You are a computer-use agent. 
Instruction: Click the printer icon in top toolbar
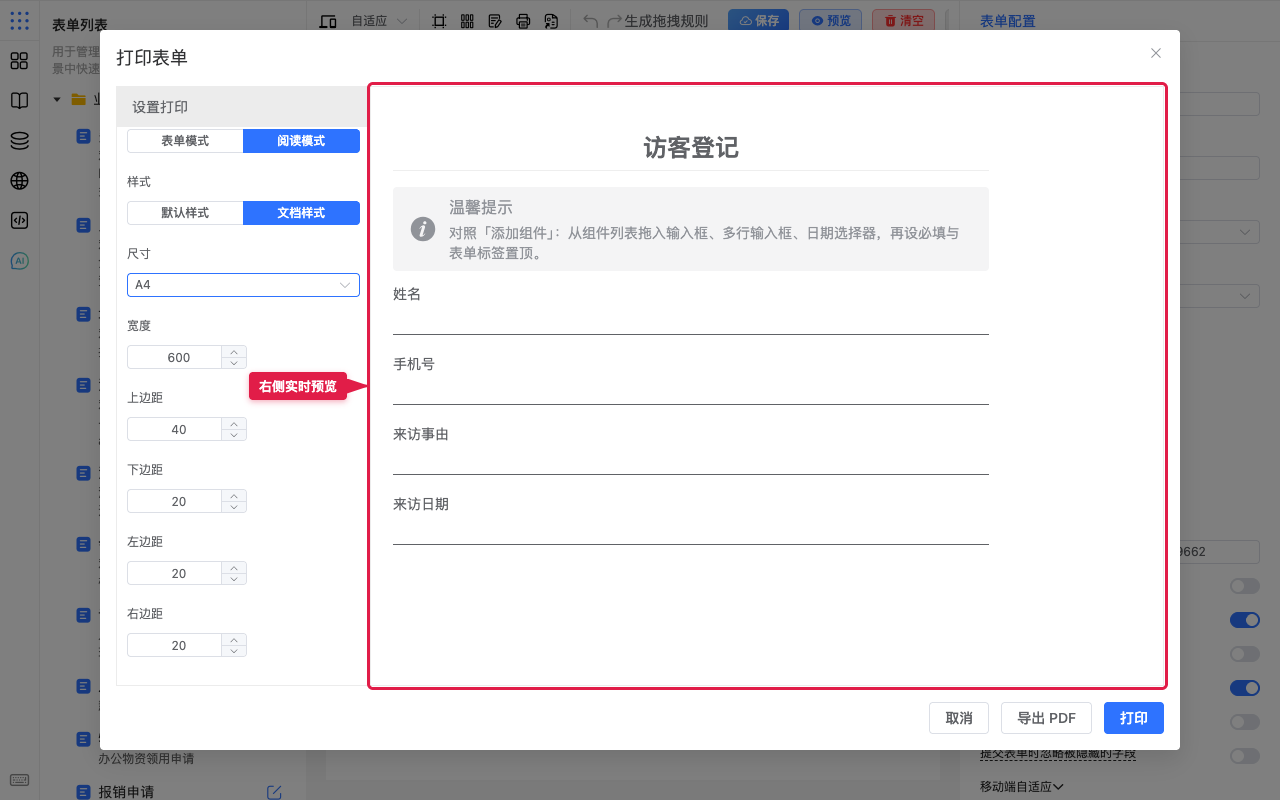[x=523, y=21]
